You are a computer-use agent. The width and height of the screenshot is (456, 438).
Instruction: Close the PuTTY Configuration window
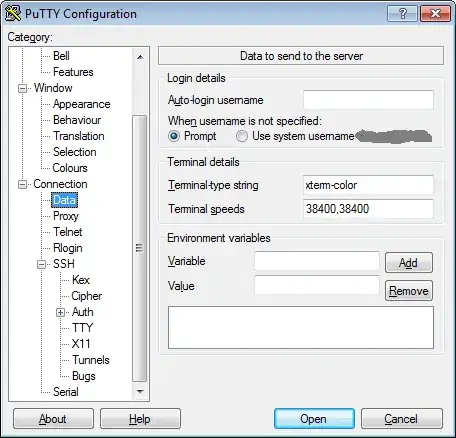tap(435, 14)
